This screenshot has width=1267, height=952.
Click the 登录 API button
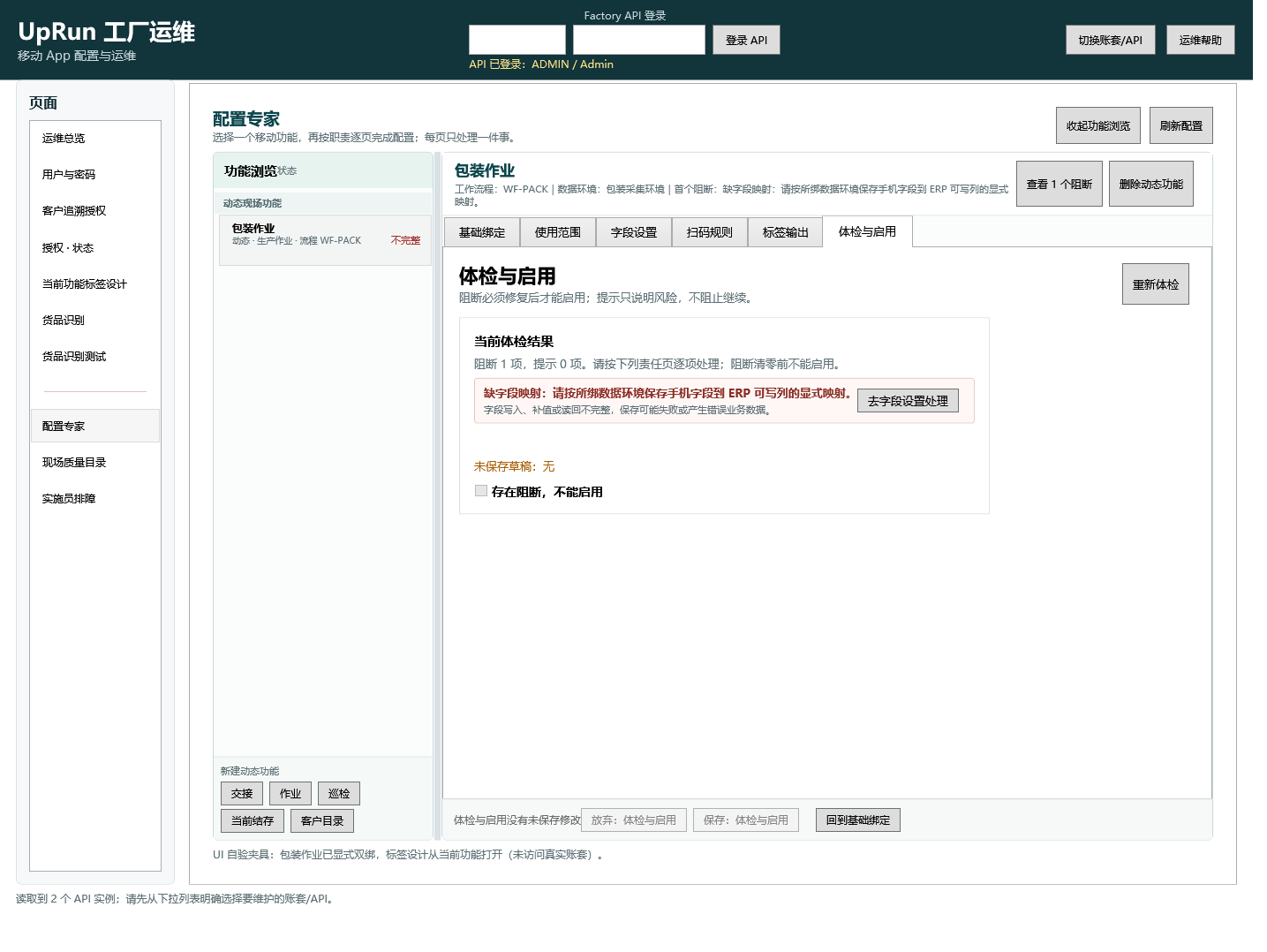[x=746, y=40]
